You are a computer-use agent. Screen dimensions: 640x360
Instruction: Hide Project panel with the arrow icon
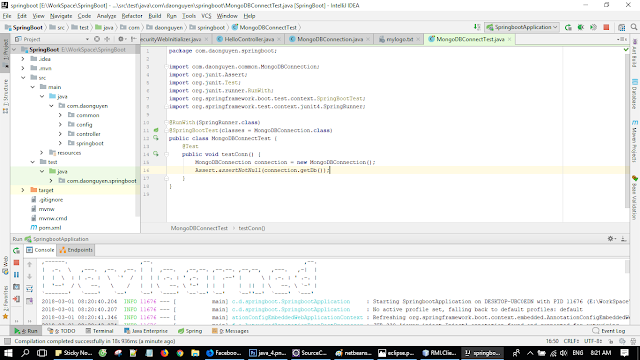point(133,39)
